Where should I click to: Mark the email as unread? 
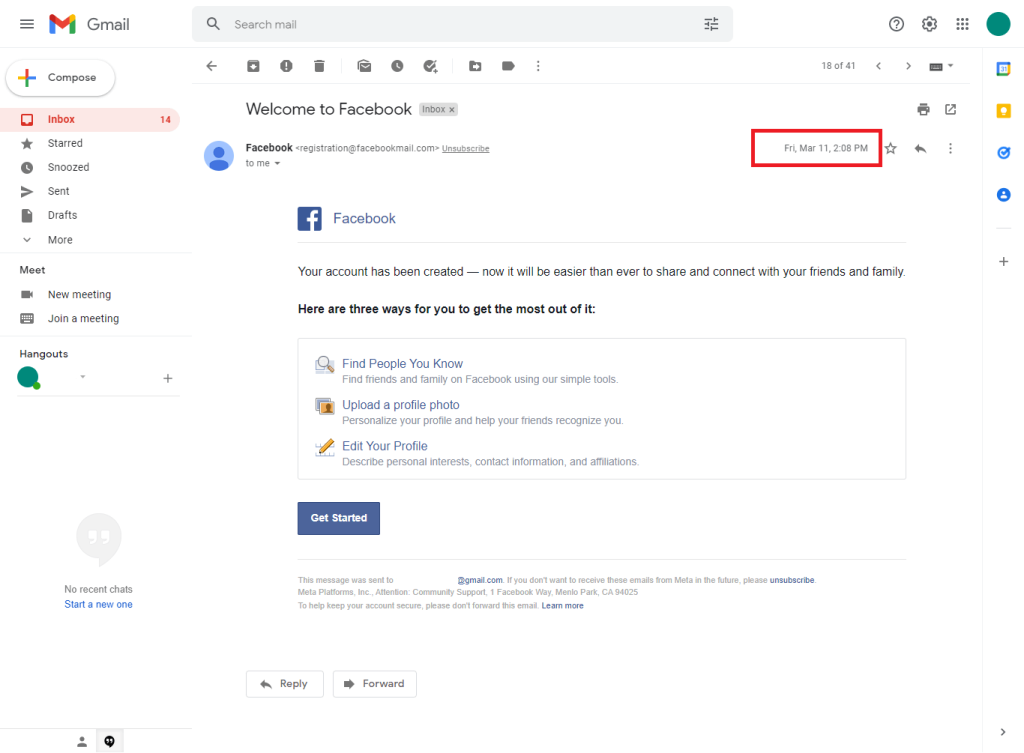pyautogui.click(x=364, y=66)
